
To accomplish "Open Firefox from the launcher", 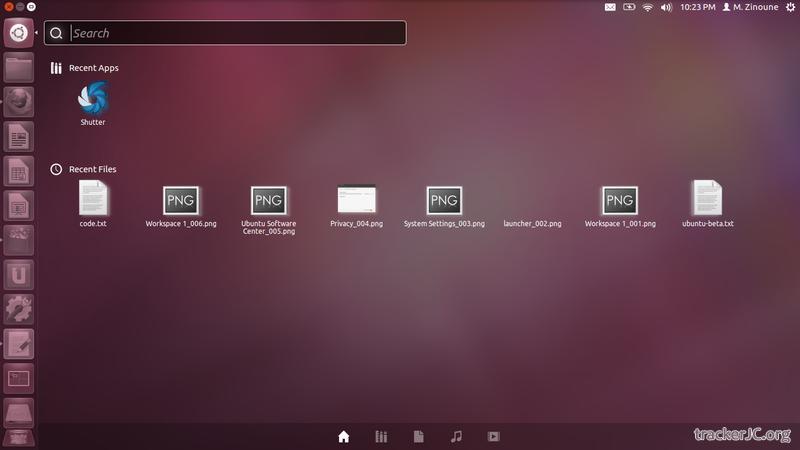I will tap(19, 101).
